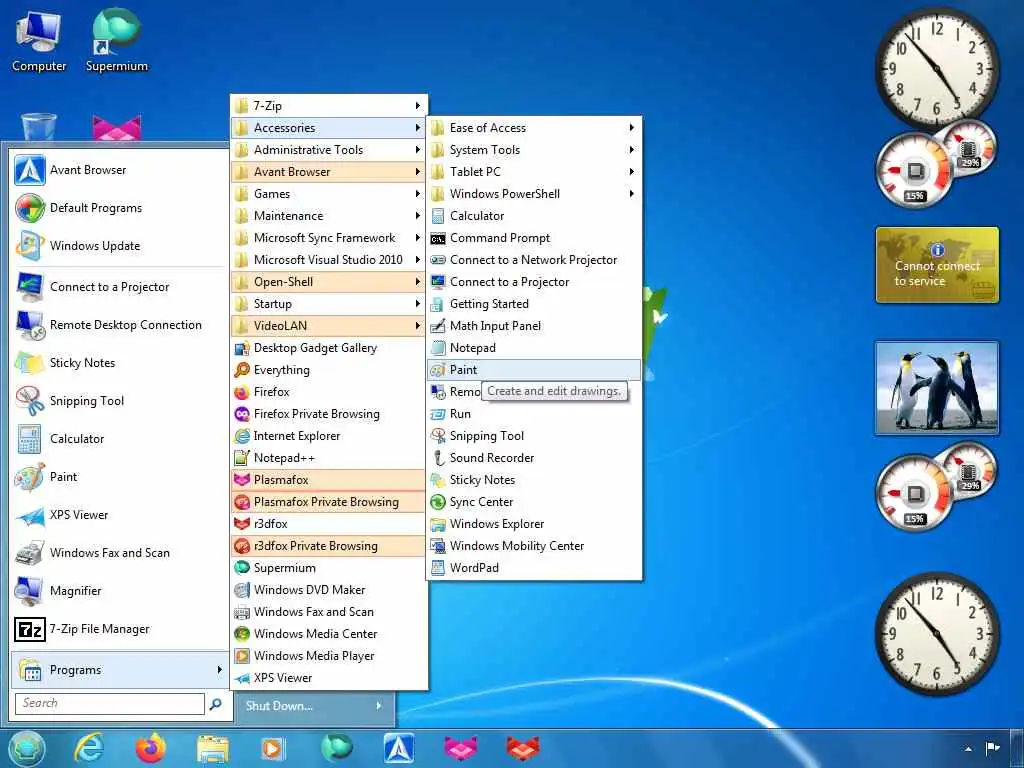This screenshot has width=1024, height=768.
Task: Open Computer desktop icon
Action: pyautogui.click(x=39, y=40)
